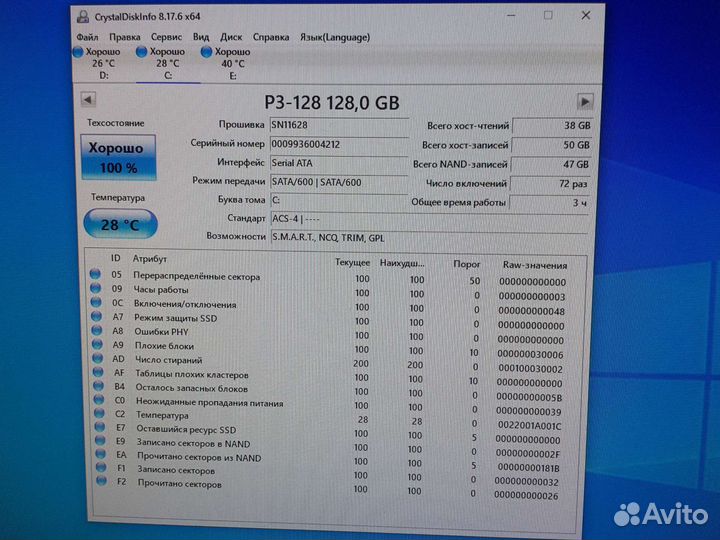The height and width of the screenshot is (540, 720).
Task: Click the Всего NAND-записей value 47 GB
Action: click(x=550, y=164)
